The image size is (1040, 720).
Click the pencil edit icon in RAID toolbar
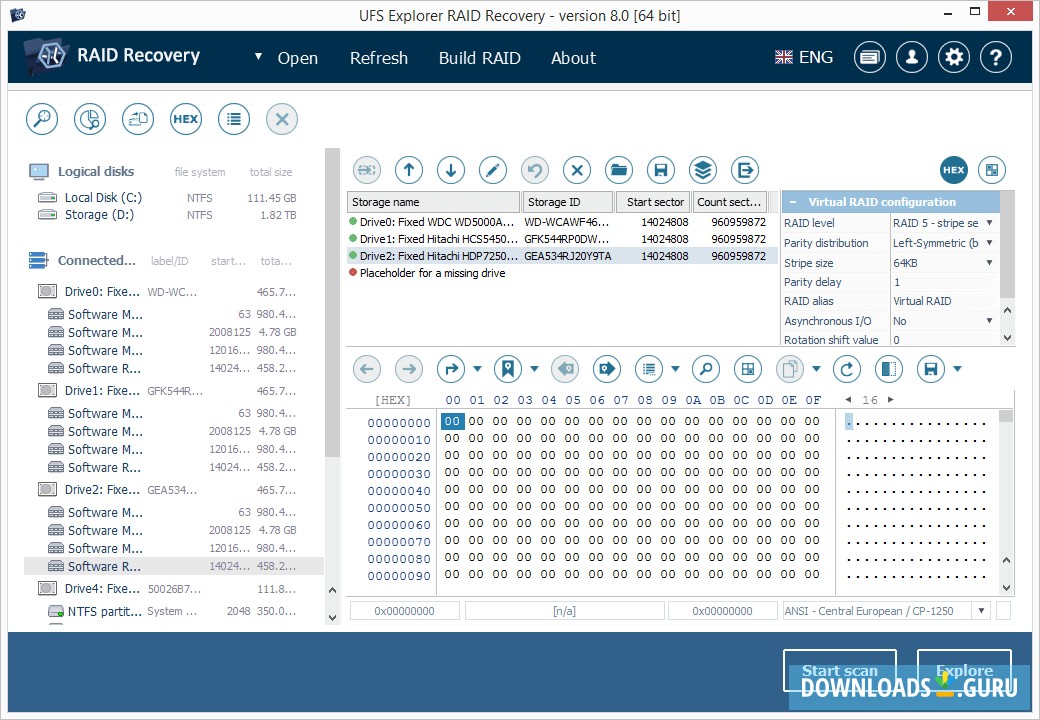(x=492, y=170)
